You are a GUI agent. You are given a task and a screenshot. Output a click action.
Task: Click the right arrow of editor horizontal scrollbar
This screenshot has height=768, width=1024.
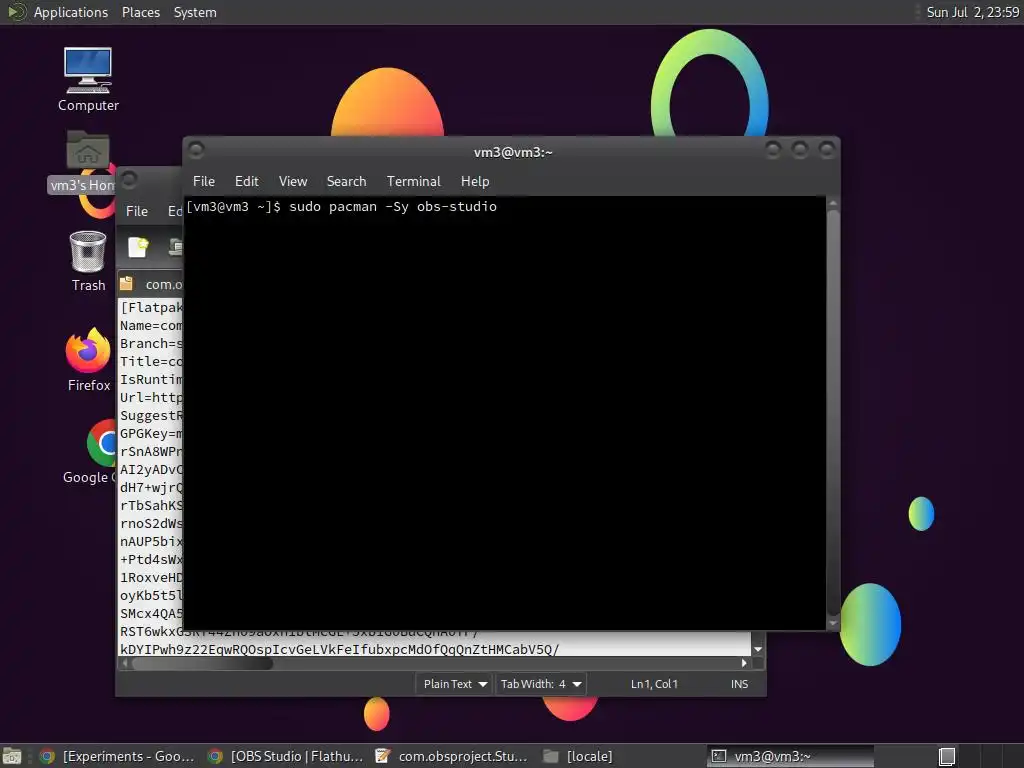tap(744, 663)
